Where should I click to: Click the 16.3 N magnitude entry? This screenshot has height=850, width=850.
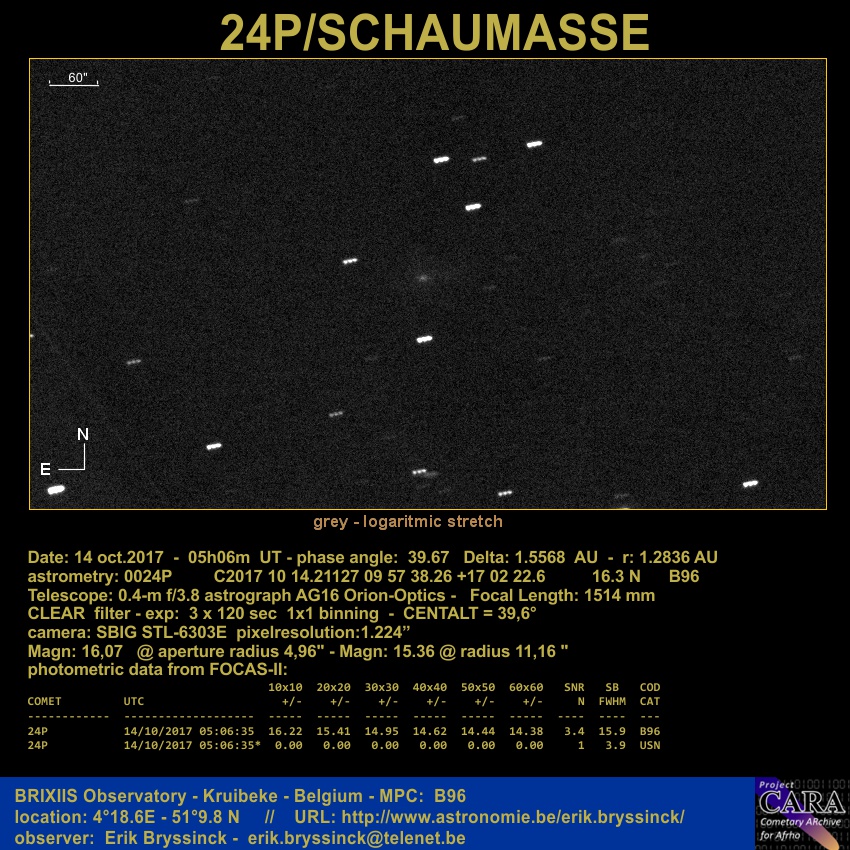(x=616, y=576)
